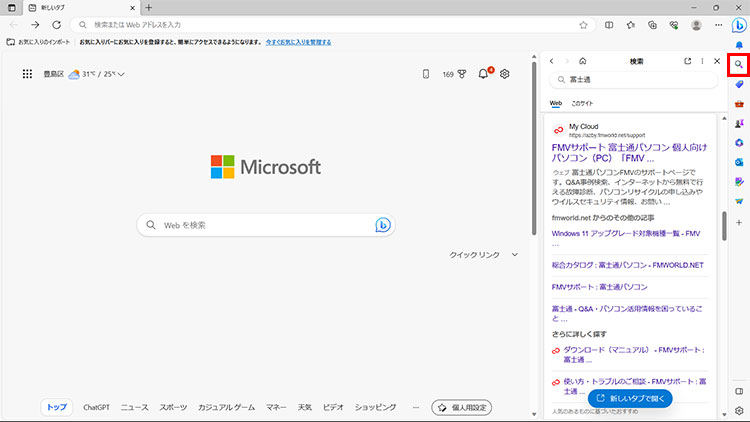Open the rewards trophy icon
750x422 pixels.
click(462, 74)
